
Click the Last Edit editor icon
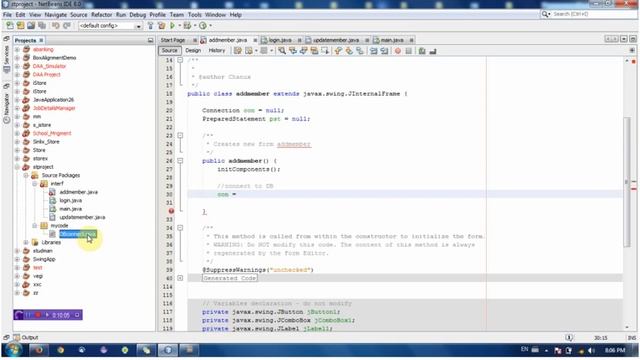[x=238, y=51]
